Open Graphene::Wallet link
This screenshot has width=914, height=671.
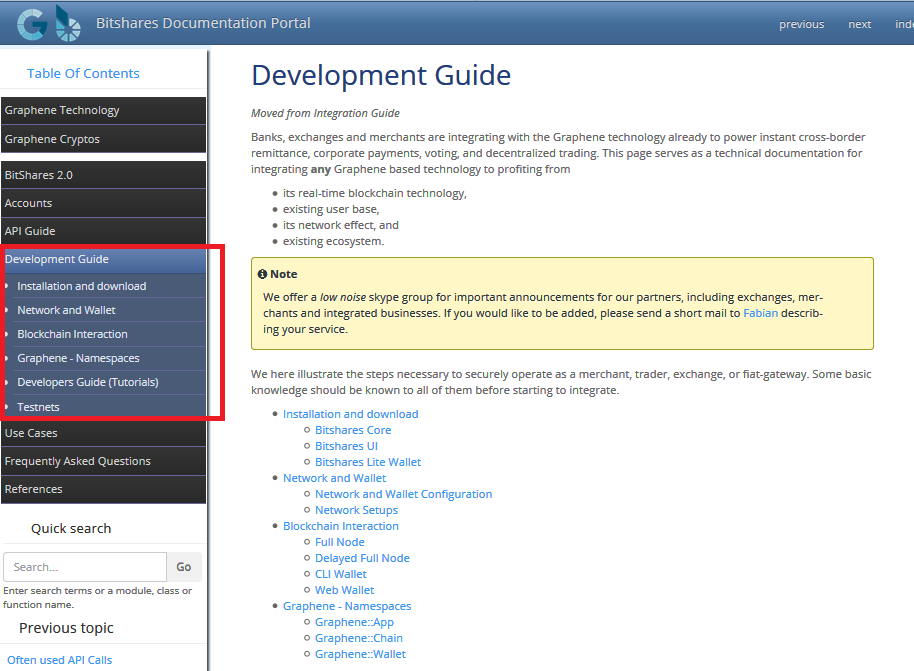[360, 654]
